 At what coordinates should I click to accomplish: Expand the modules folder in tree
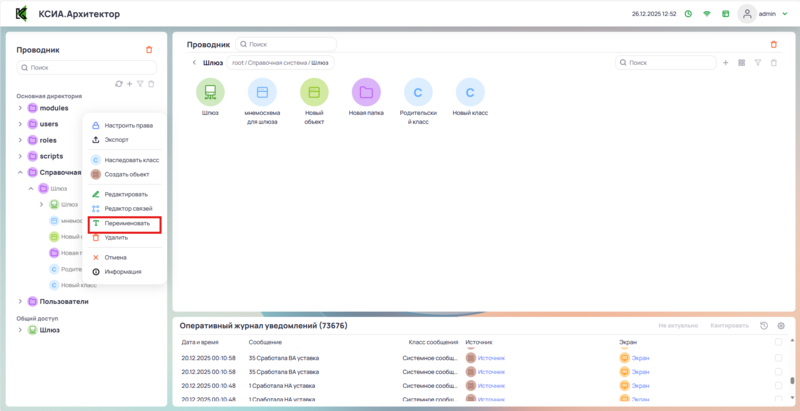tap(20, 108)
